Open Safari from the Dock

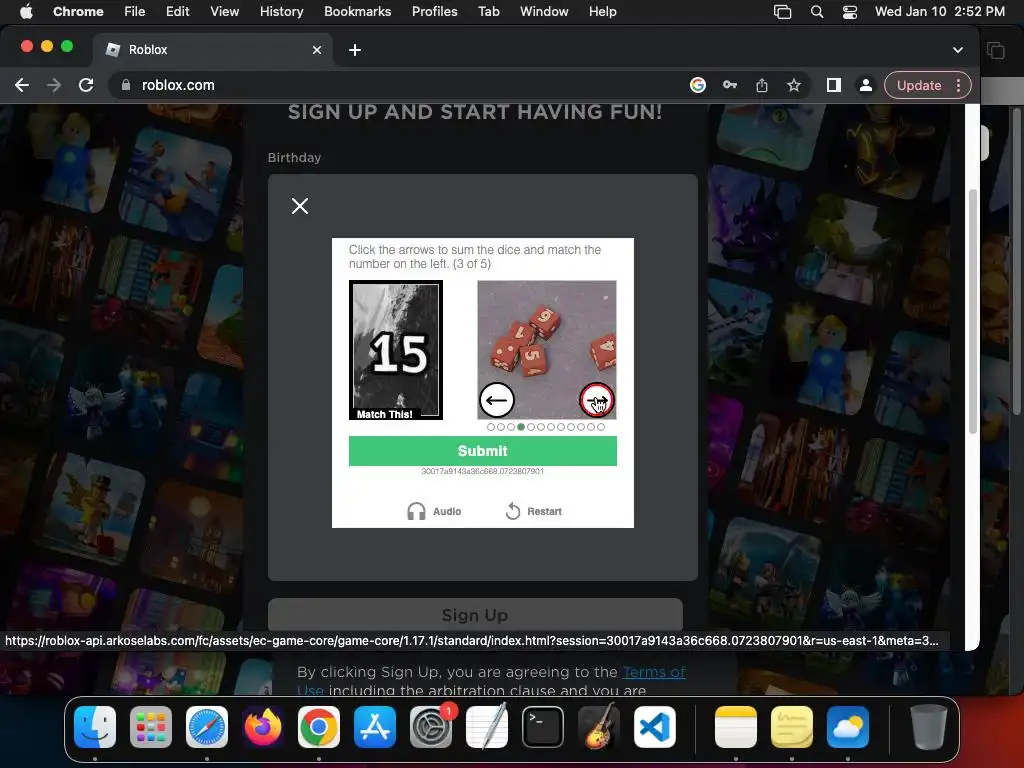coord(207,727)
